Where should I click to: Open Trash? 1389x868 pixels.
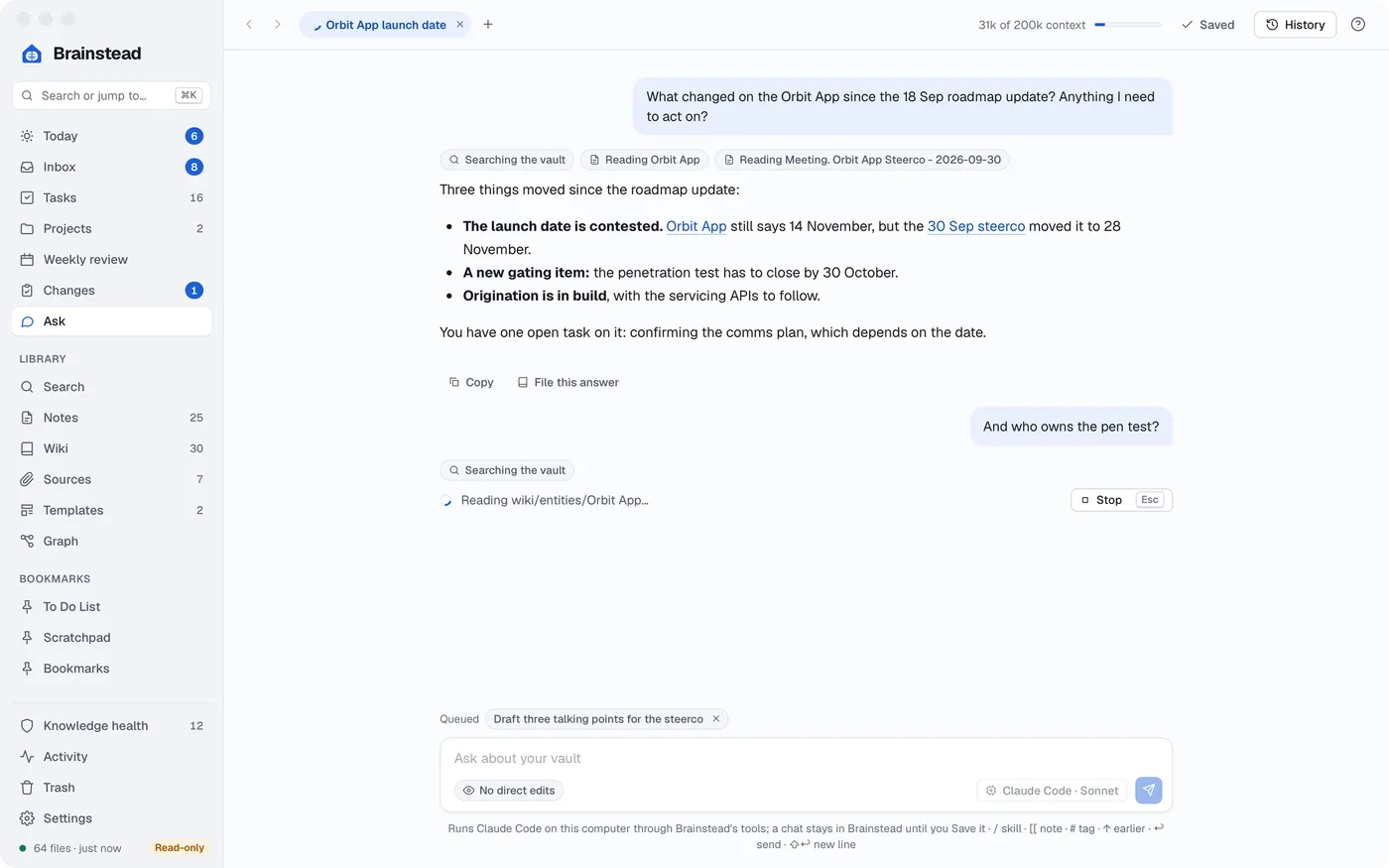(x=112, y=787)
